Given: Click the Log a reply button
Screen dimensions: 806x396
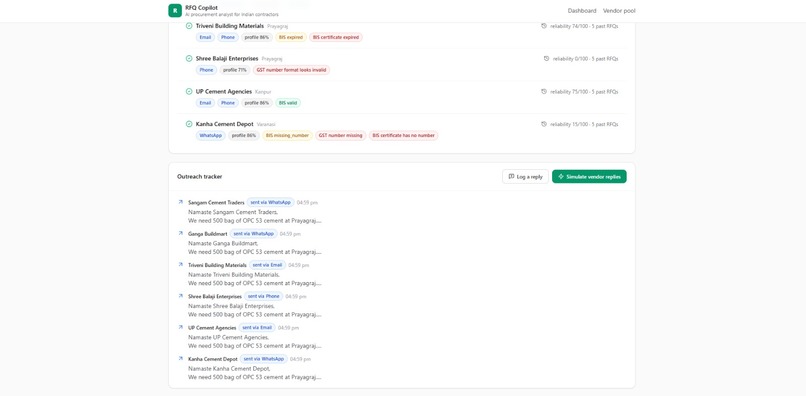Looking at the screenshot, I should (x=525, y=176).
